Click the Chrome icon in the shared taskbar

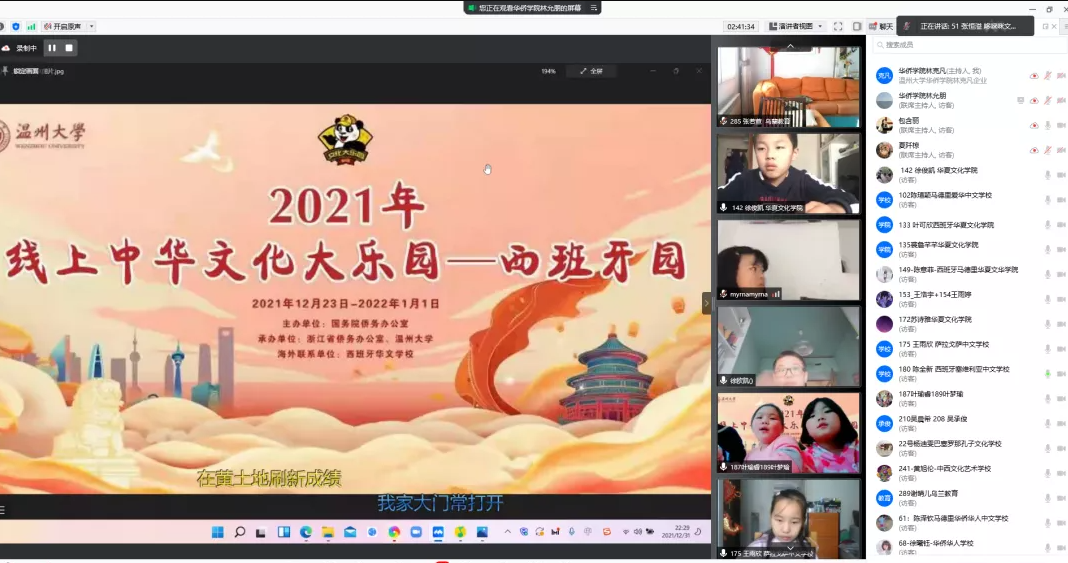(394, 532)
